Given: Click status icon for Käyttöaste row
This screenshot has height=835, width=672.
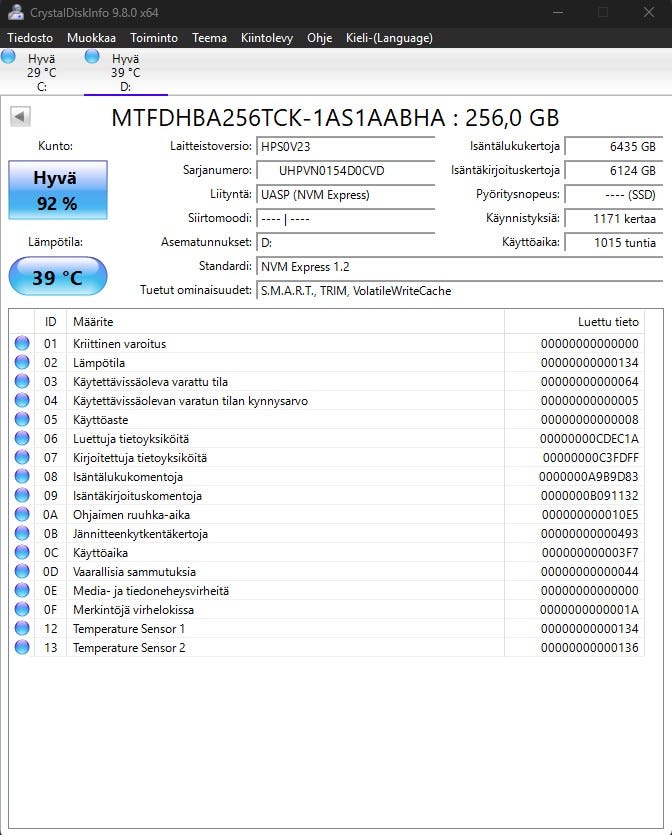Looking at the screenshot, I should [x=22, y=419].
